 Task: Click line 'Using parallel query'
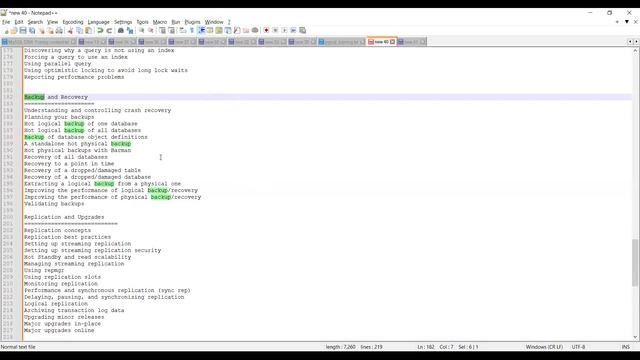(x=58, y=64)
